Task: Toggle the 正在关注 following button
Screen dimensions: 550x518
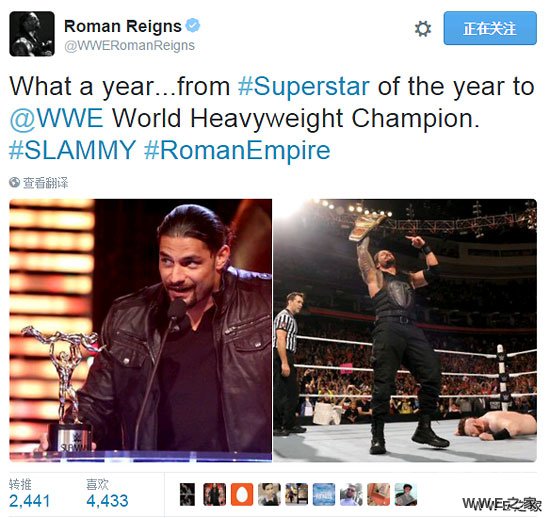Action: pos(490,28)
